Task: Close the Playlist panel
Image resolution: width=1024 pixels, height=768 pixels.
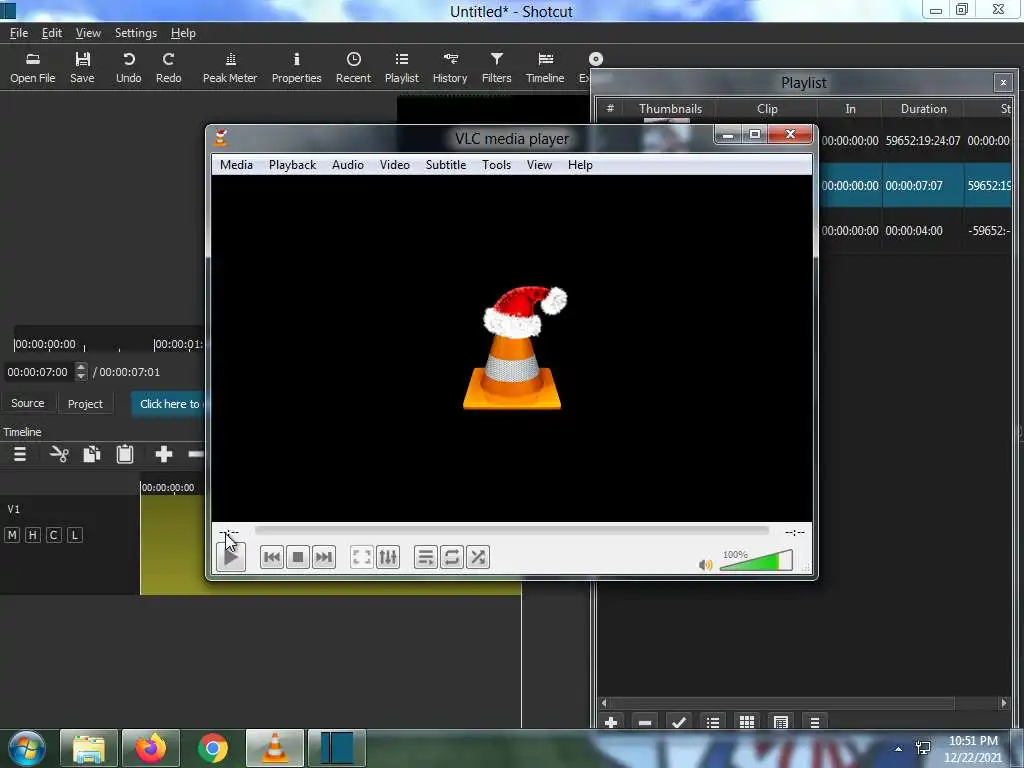Action: tap(1003, 83)
